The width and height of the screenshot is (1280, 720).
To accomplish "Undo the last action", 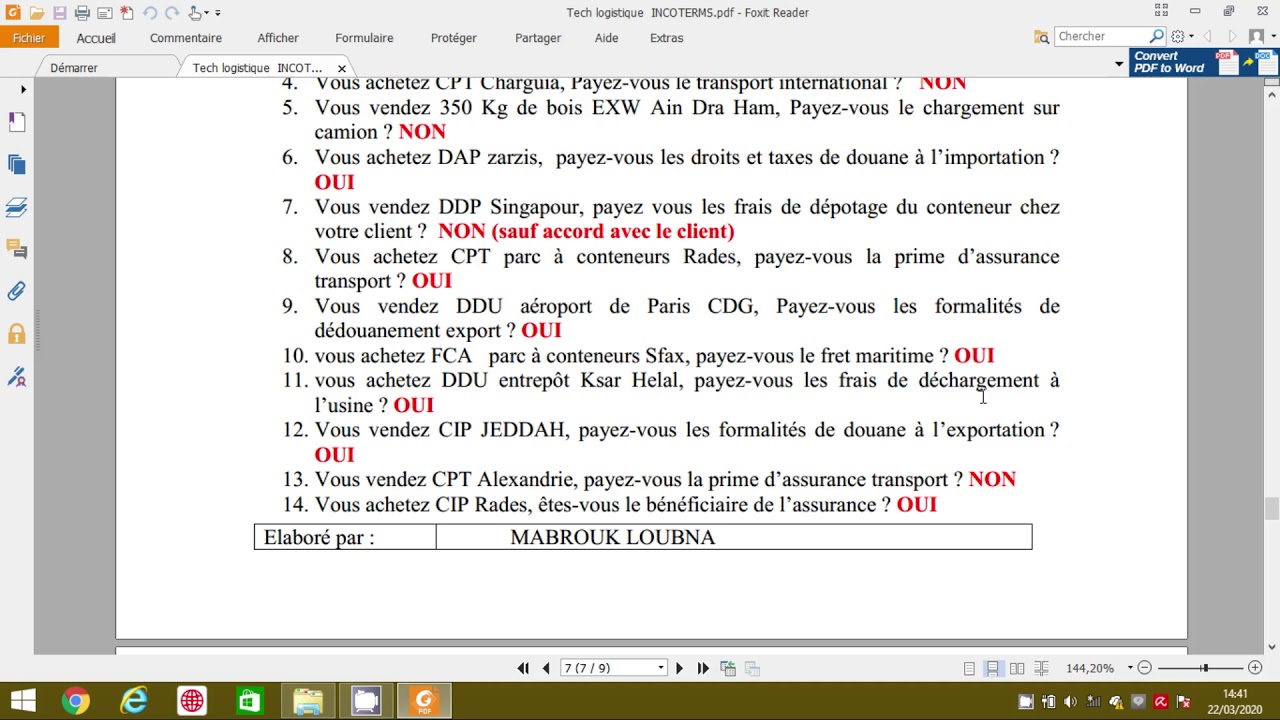I will (150, 13).
